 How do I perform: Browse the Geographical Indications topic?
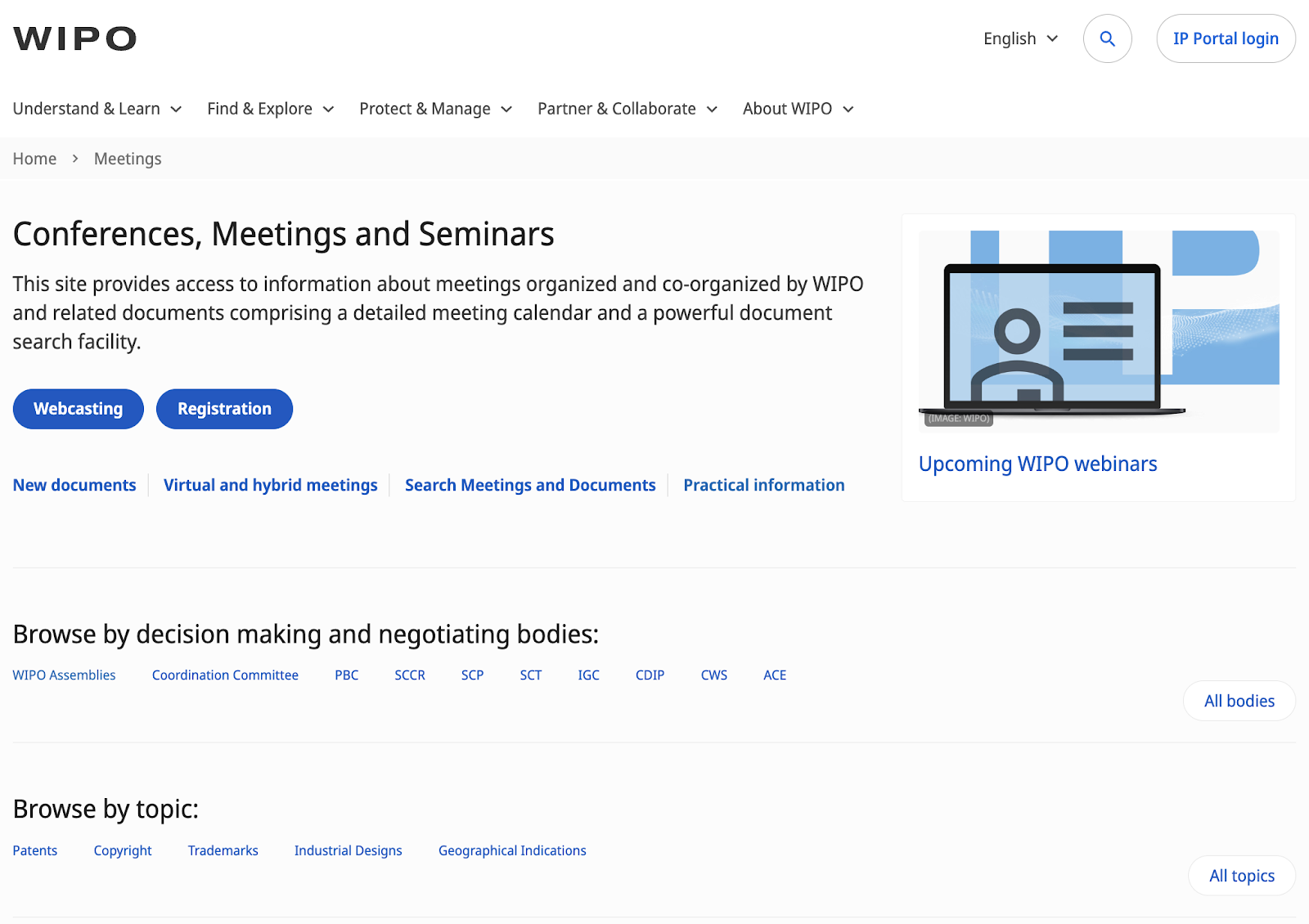coord(512,850)
